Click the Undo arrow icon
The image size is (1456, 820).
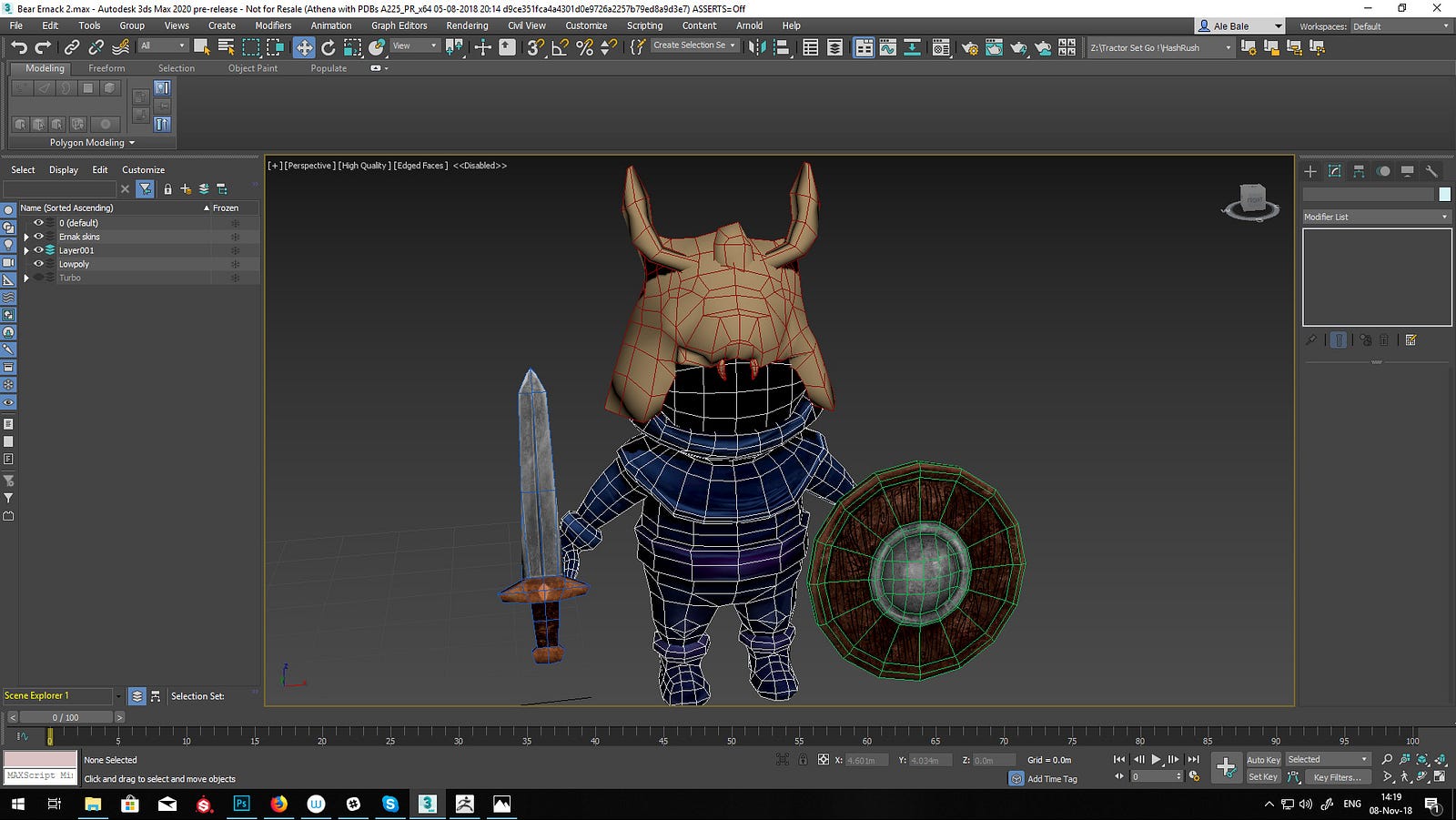click(x=19, y=47)
